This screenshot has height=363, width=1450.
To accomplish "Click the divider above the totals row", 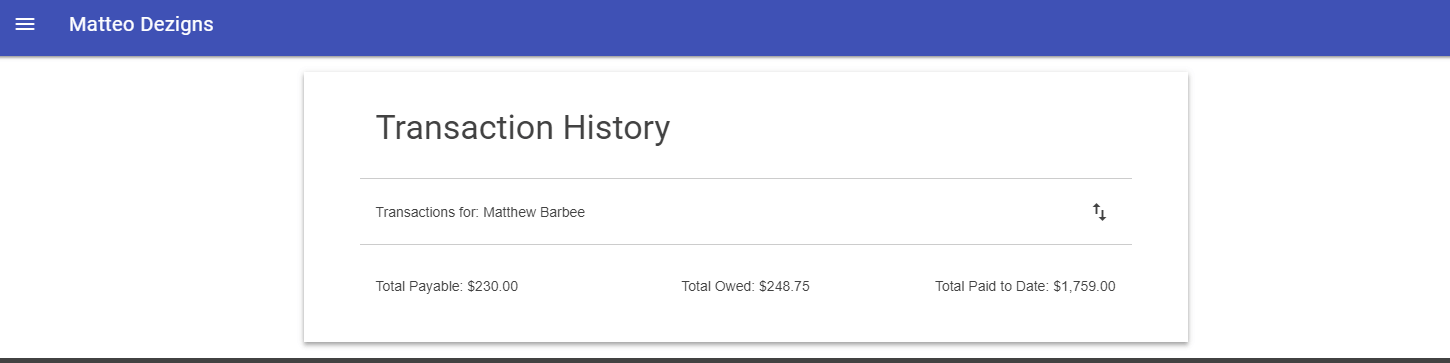I will point(746,244).
